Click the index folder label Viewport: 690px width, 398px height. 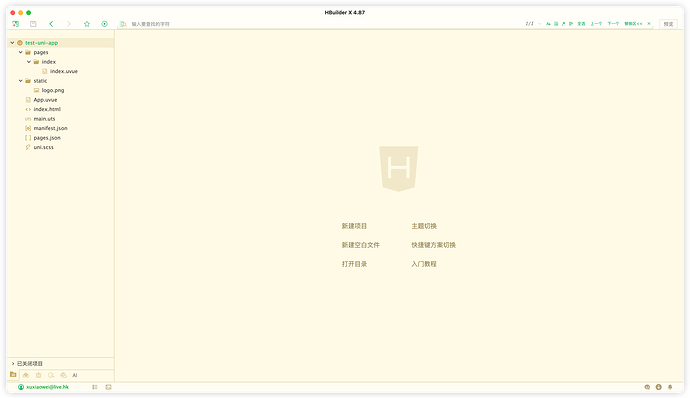49,62
